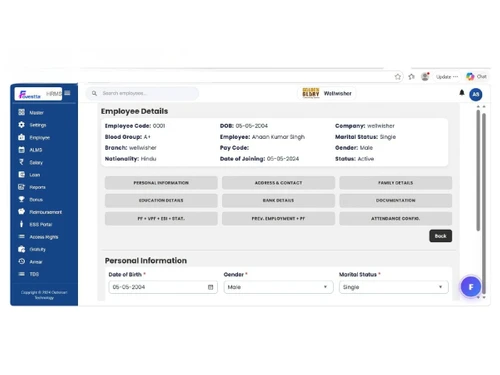Click the Employee Code value 0001
Viewport: 500px width, 375px height.
coord(159,126)
